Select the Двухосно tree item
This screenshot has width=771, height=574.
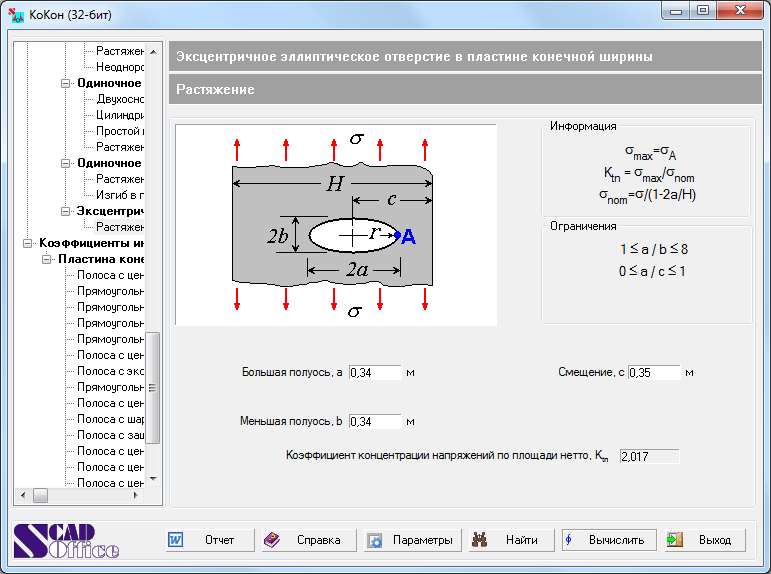coord(121,99)
